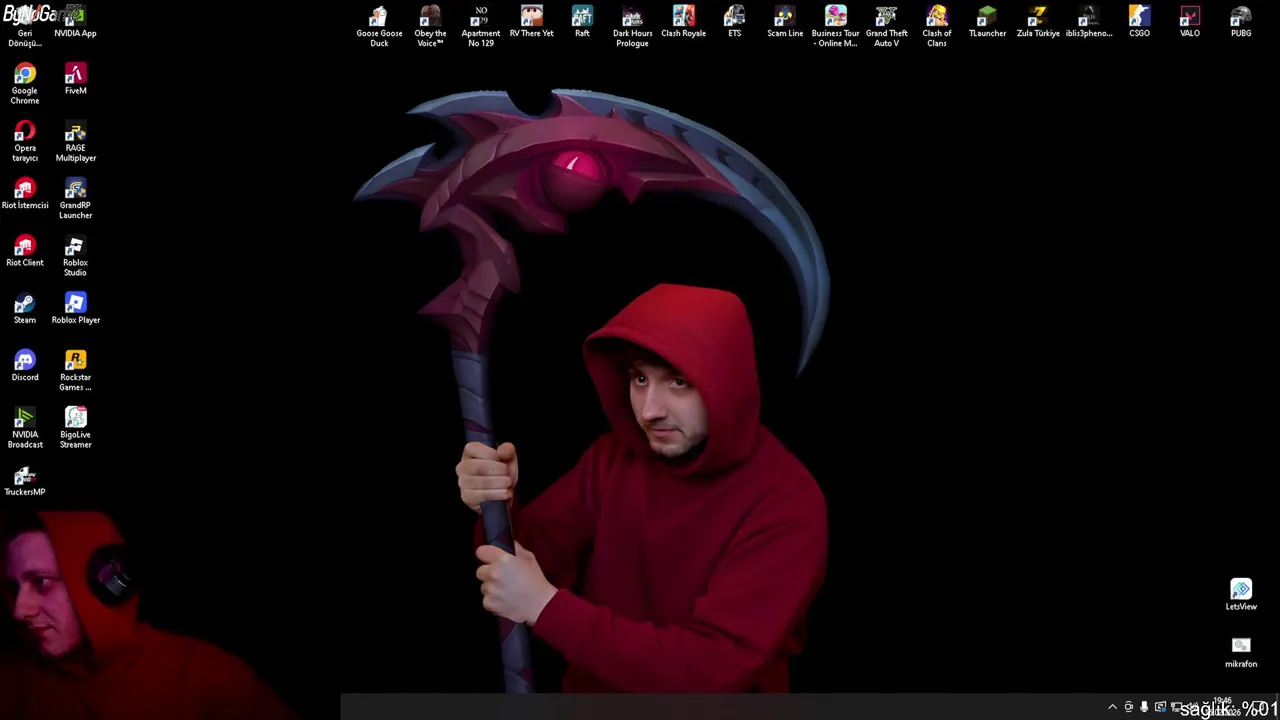Launch Rockstar Games Launcher shortcut
The height and width of the screenshot is (720, 1280).
point(75,370)
